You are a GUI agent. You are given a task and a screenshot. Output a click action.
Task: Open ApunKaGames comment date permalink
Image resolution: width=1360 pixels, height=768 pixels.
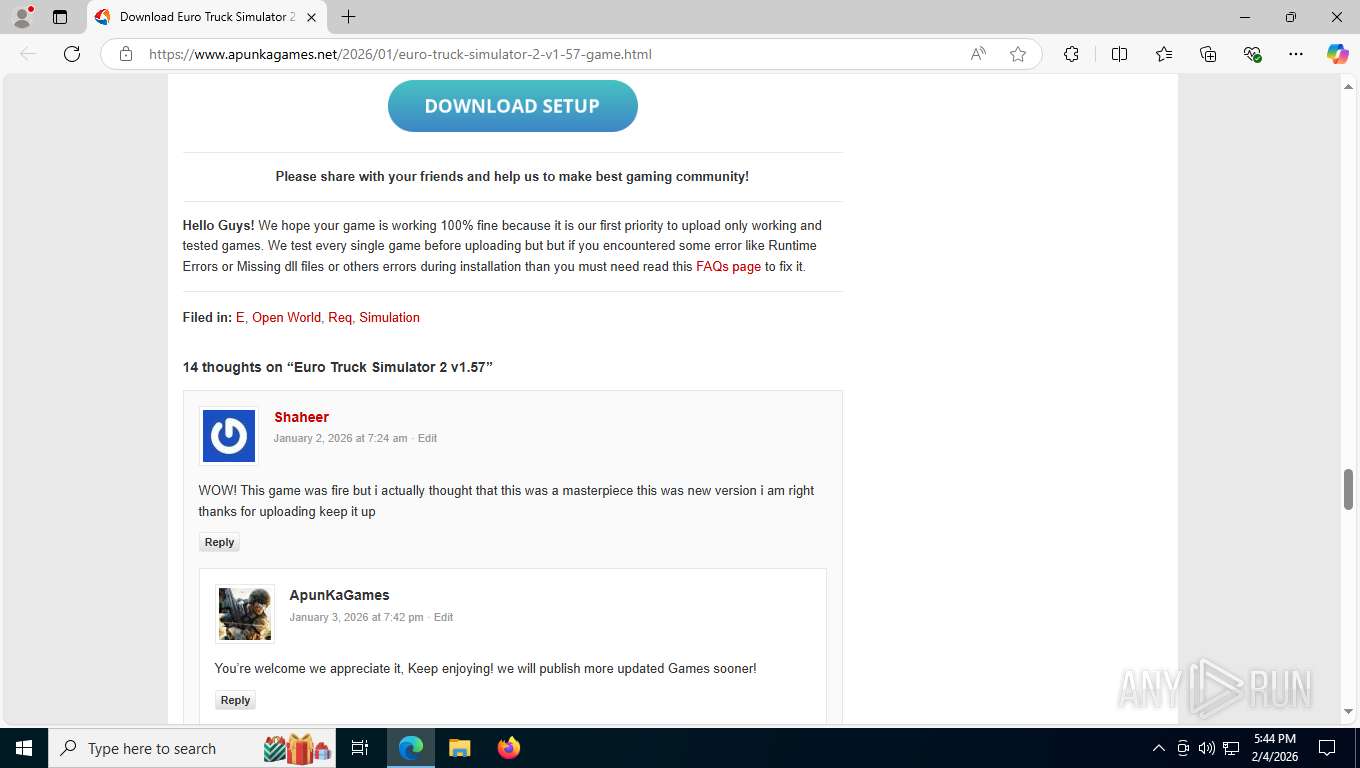(356, 617)
